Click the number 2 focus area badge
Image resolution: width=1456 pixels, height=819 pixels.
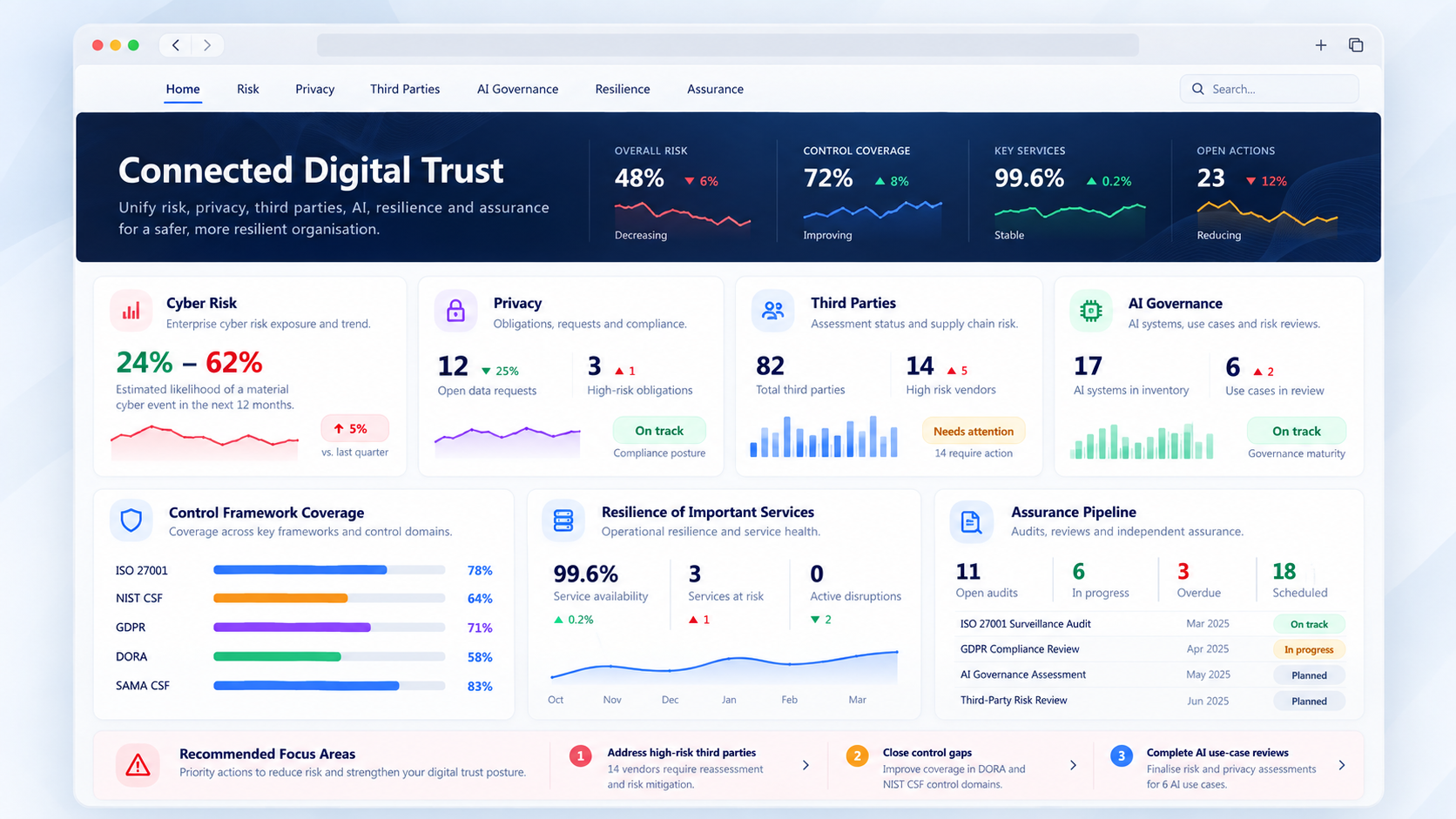(x=857, y=755)
